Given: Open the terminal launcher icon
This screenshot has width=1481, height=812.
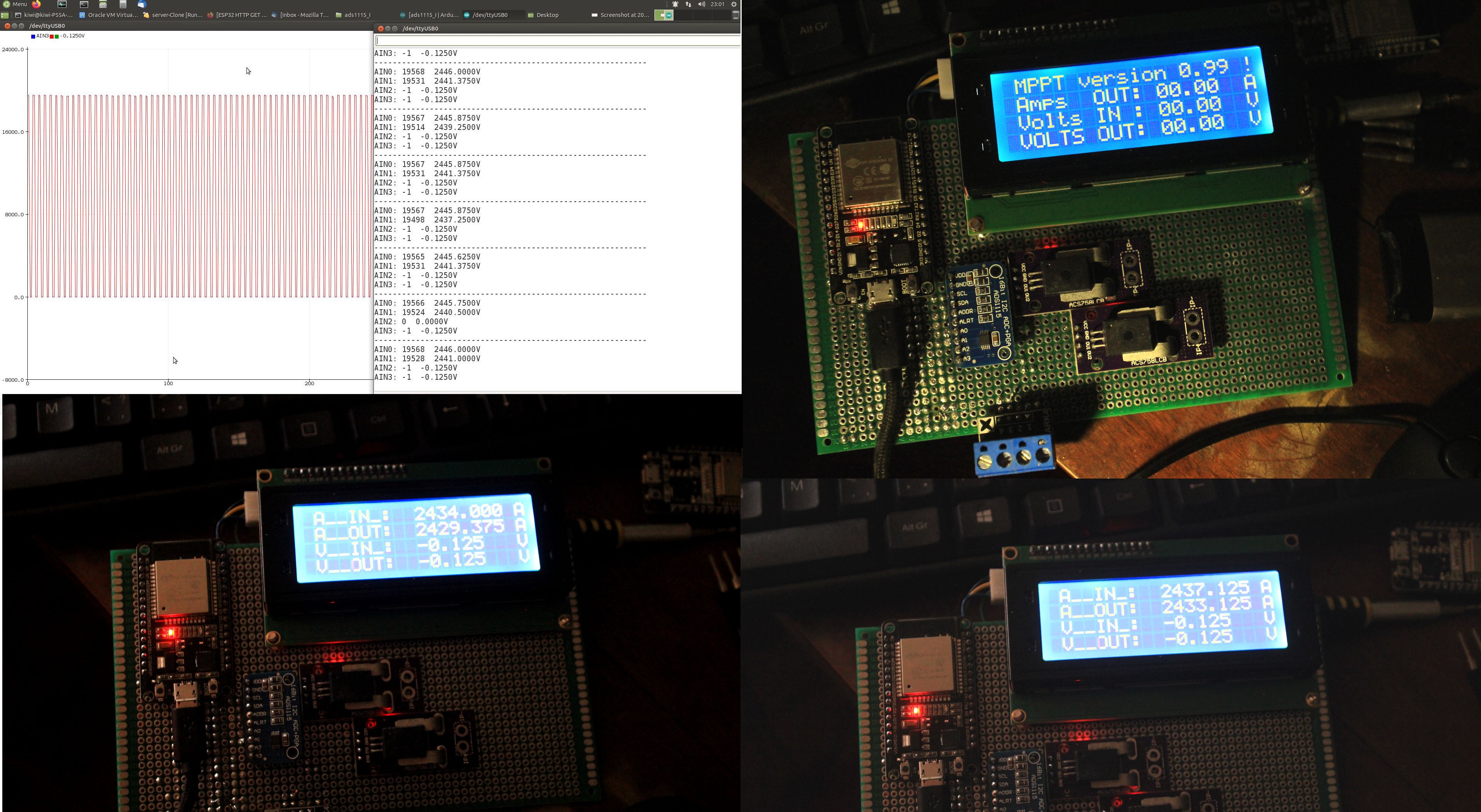Looking at the screenshot, I should (x=84, y=4).
